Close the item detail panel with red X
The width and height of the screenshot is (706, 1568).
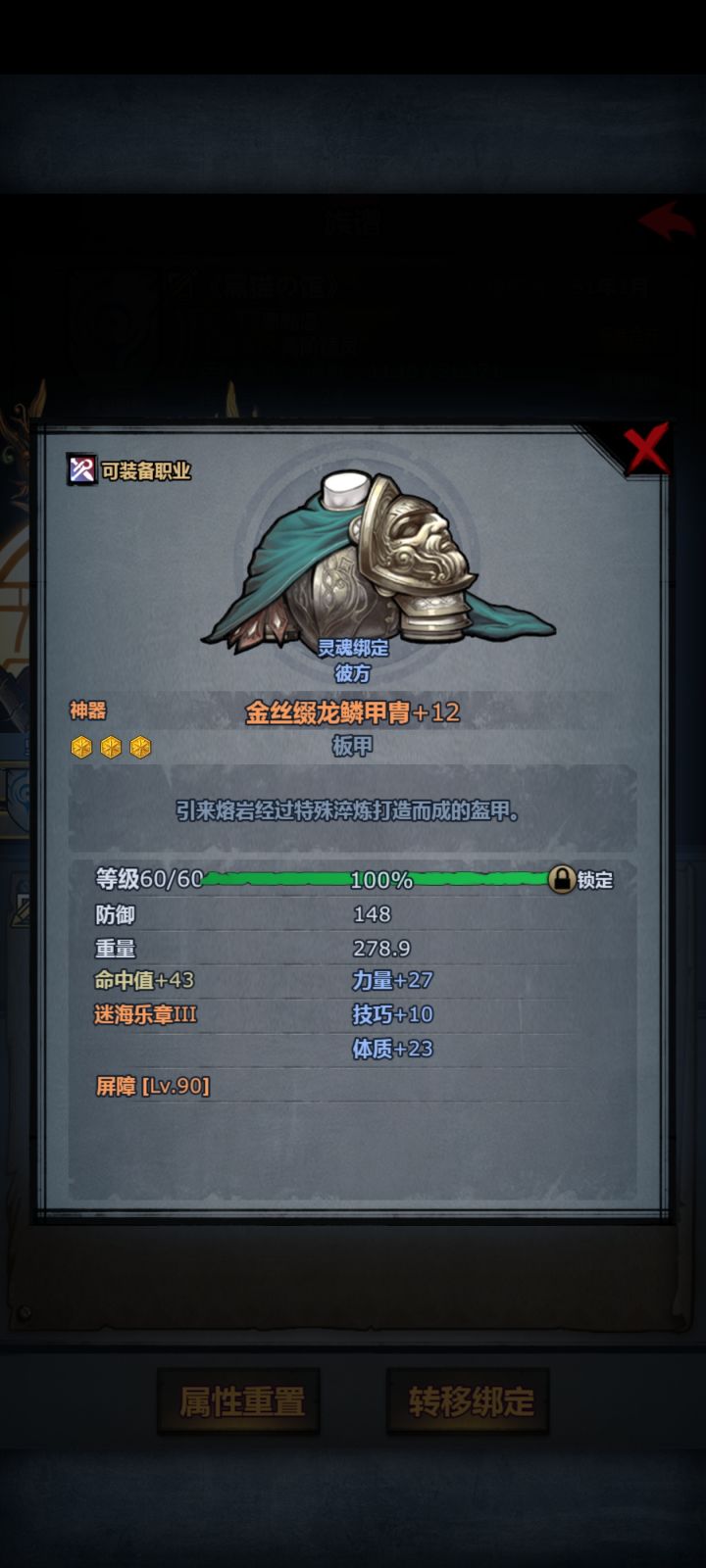(x=647, y=450)
